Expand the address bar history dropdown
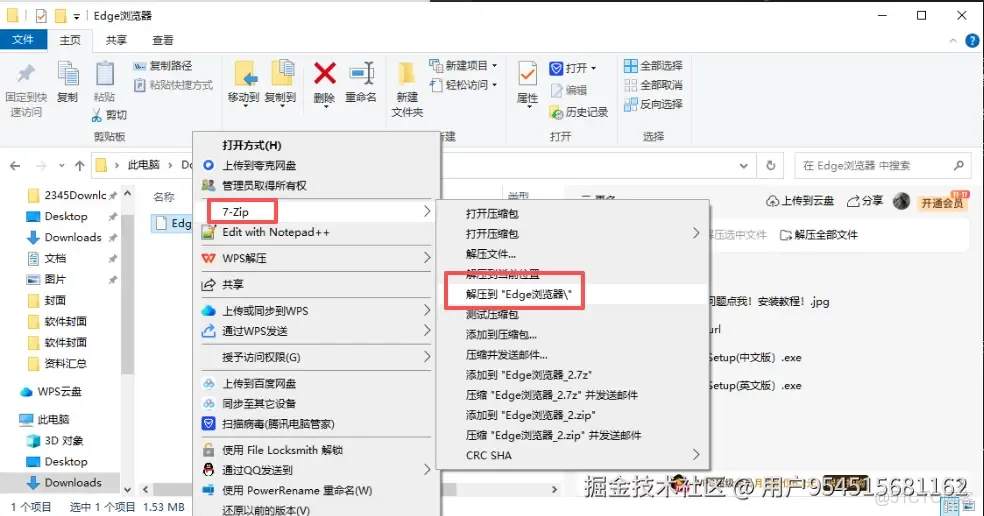The image size is (984, 516). click(744, 166)
